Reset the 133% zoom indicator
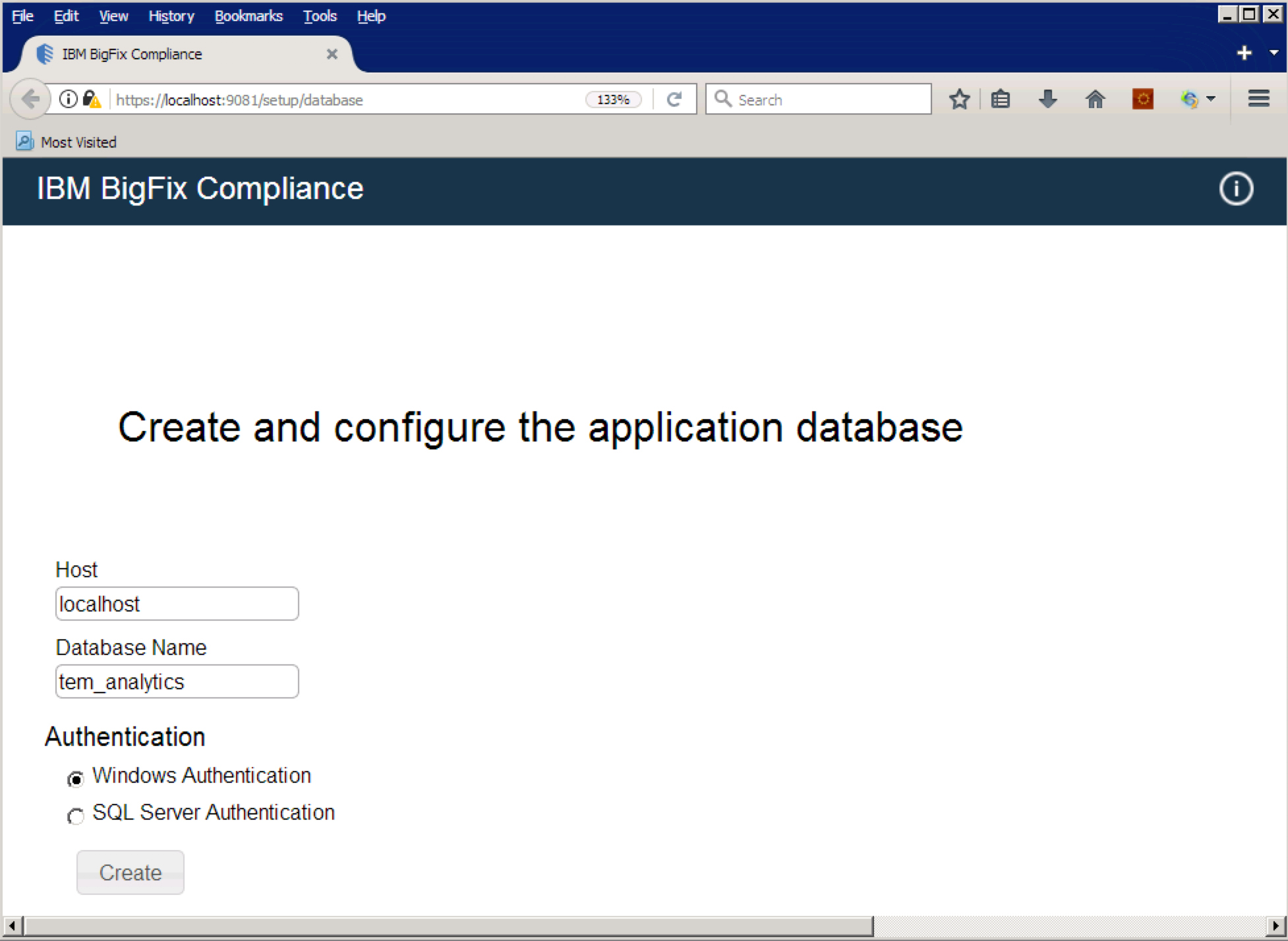1288x941 pixels. click(x=613, y=100)
